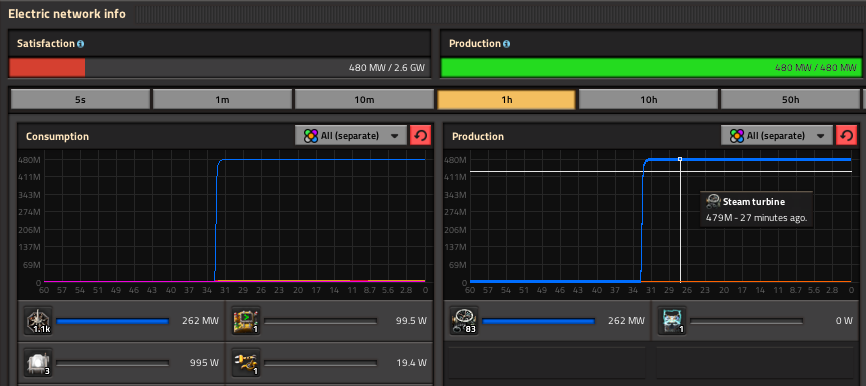Click the Production header info icon

click(x=506, y=44)
